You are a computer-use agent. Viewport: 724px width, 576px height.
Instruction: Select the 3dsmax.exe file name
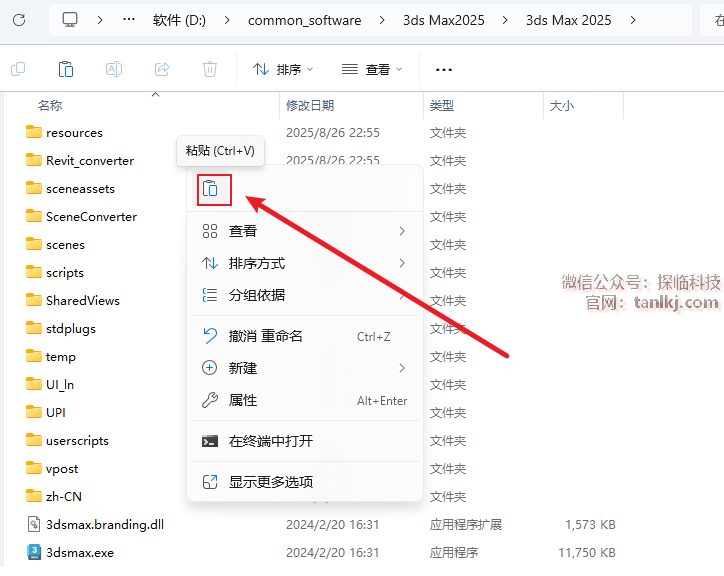(x=80, y=552)
